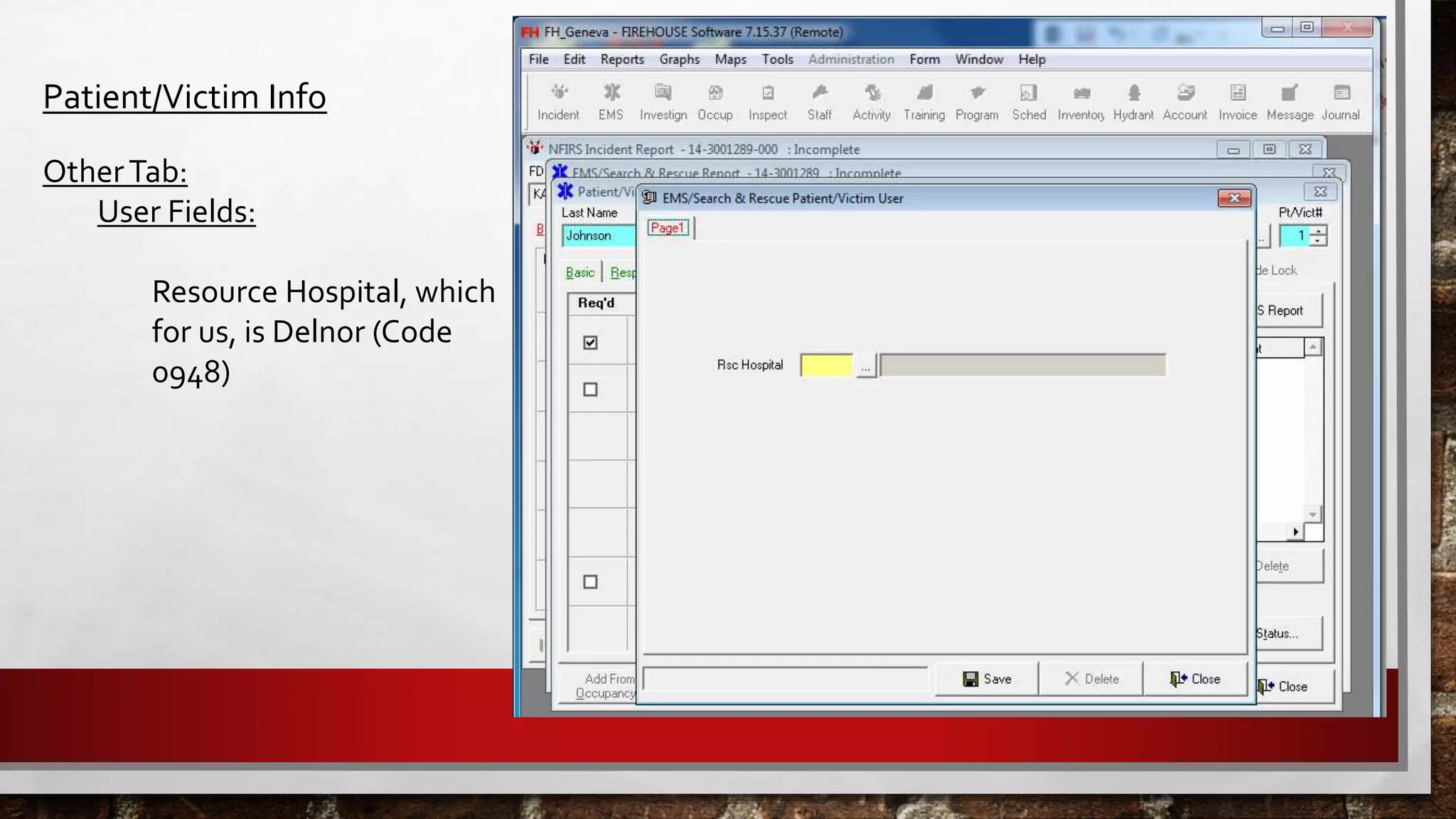
Task: Click the Johnson last name field
Action: pyautogui.click(x=599, y=235)
